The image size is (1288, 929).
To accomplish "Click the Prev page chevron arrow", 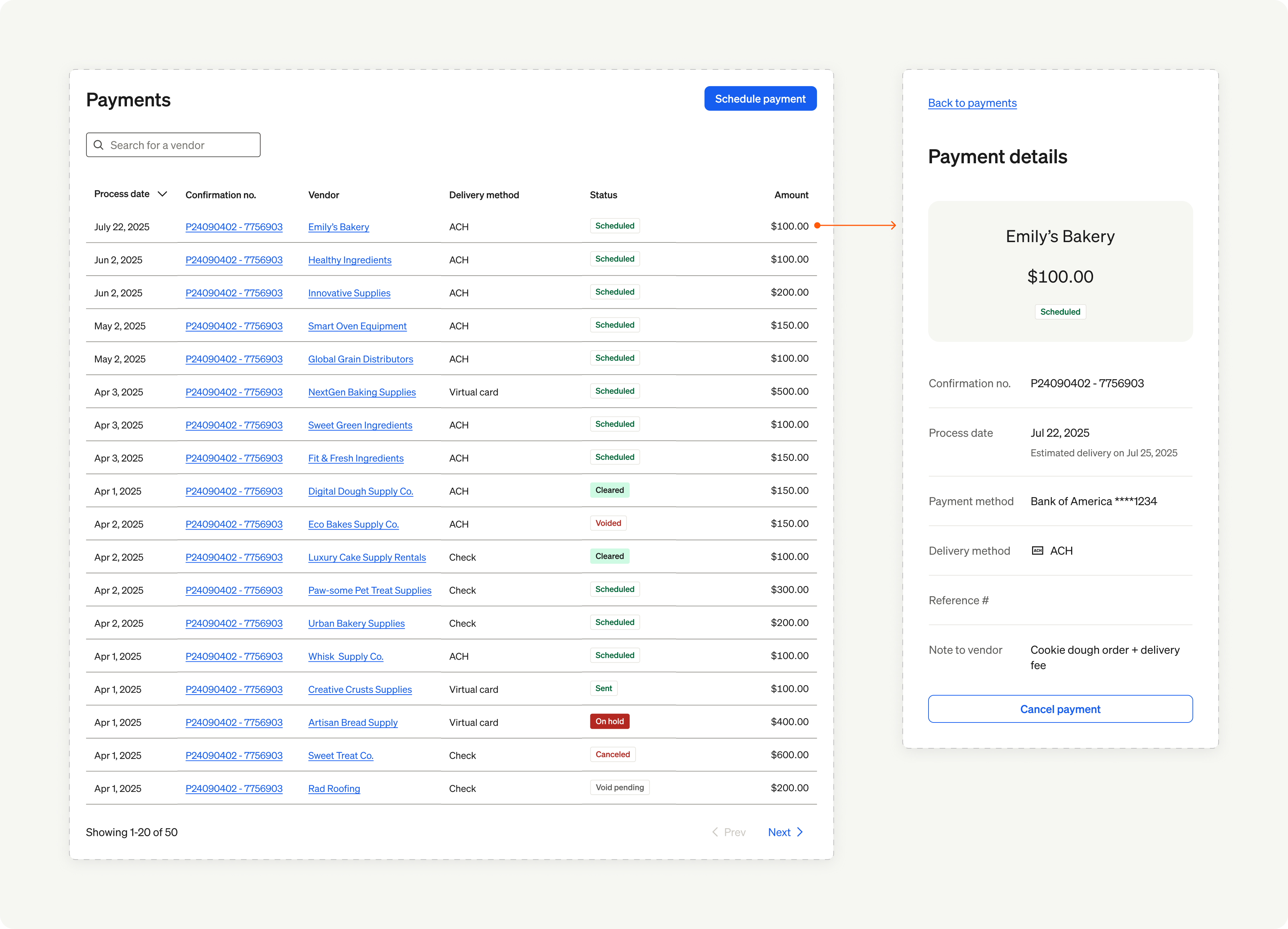I will click(x=715, y=832).
